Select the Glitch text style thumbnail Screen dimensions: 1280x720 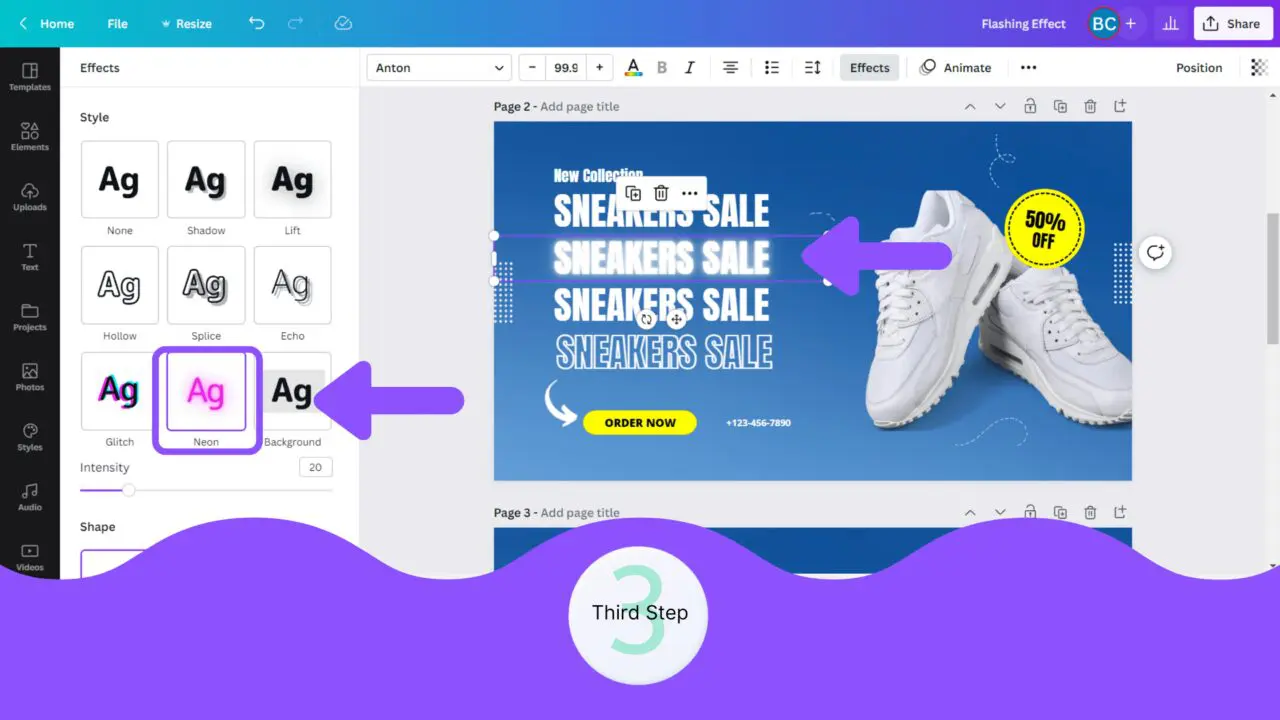pos(120,391)
